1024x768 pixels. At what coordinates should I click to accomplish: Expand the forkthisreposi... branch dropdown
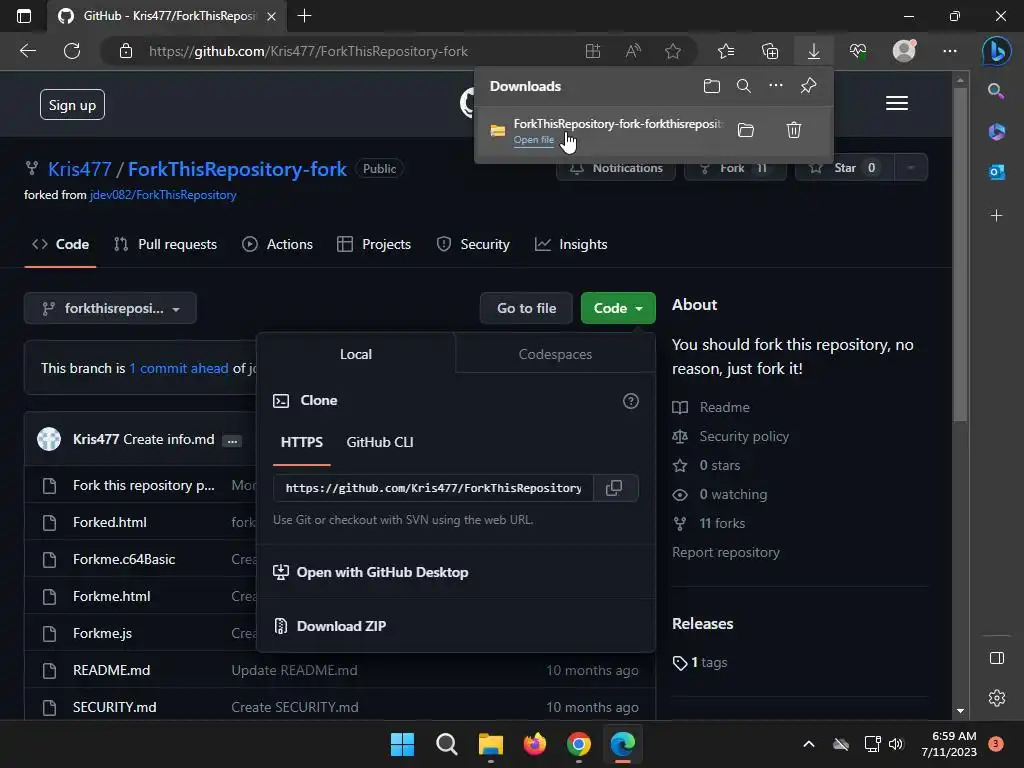pyautogui.click(x=110, y=308)
